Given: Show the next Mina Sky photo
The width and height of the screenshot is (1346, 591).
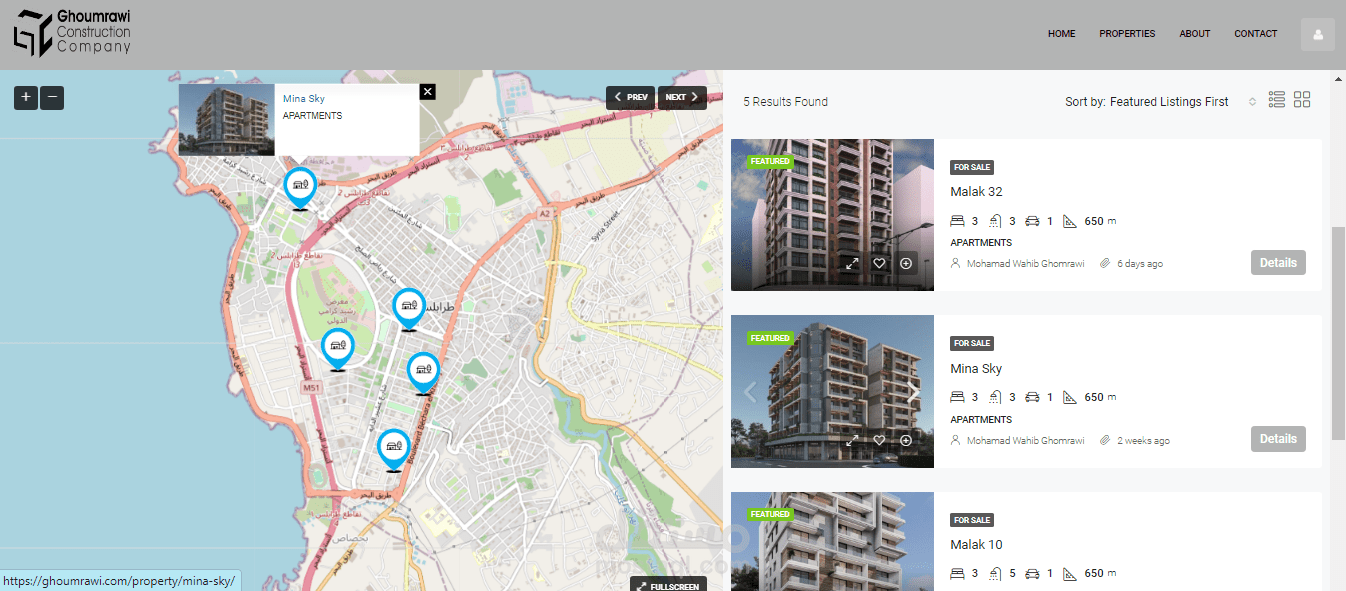Looking at the screenshot, I should click(x=913, y=392).
